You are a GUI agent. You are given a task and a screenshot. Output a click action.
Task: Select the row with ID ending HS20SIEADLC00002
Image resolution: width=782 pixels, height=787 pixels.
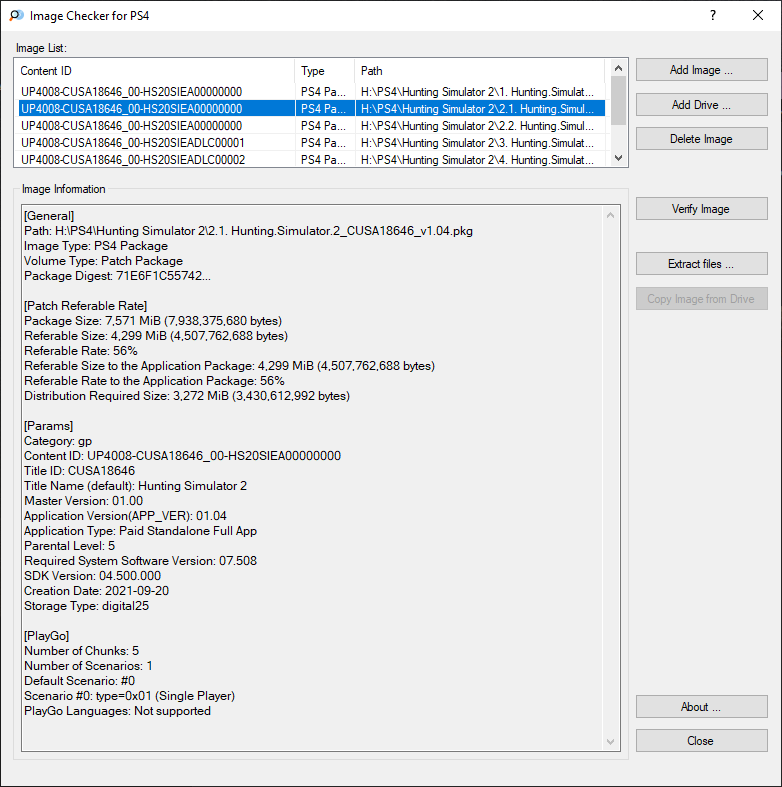pyautogui.click(x=312, y=160)
